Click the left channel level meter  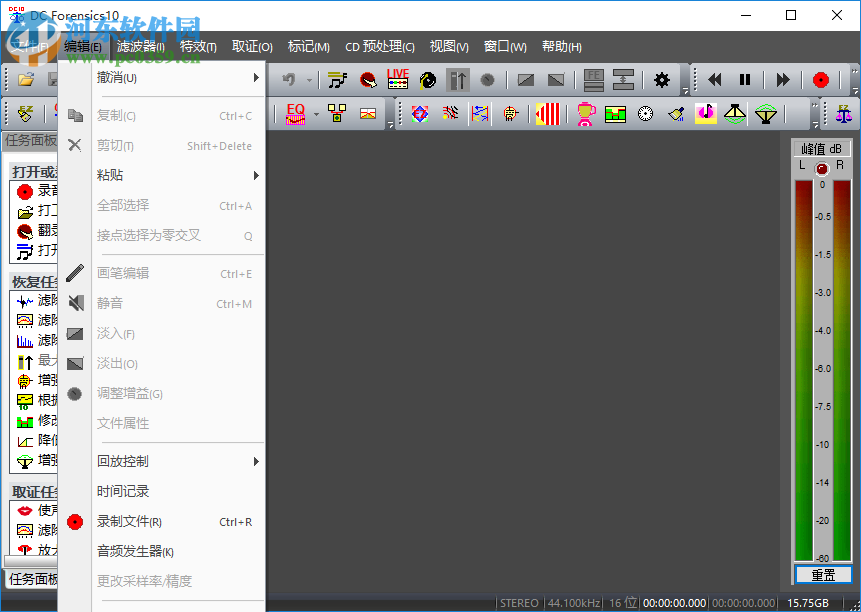click(x=803, y=370)
